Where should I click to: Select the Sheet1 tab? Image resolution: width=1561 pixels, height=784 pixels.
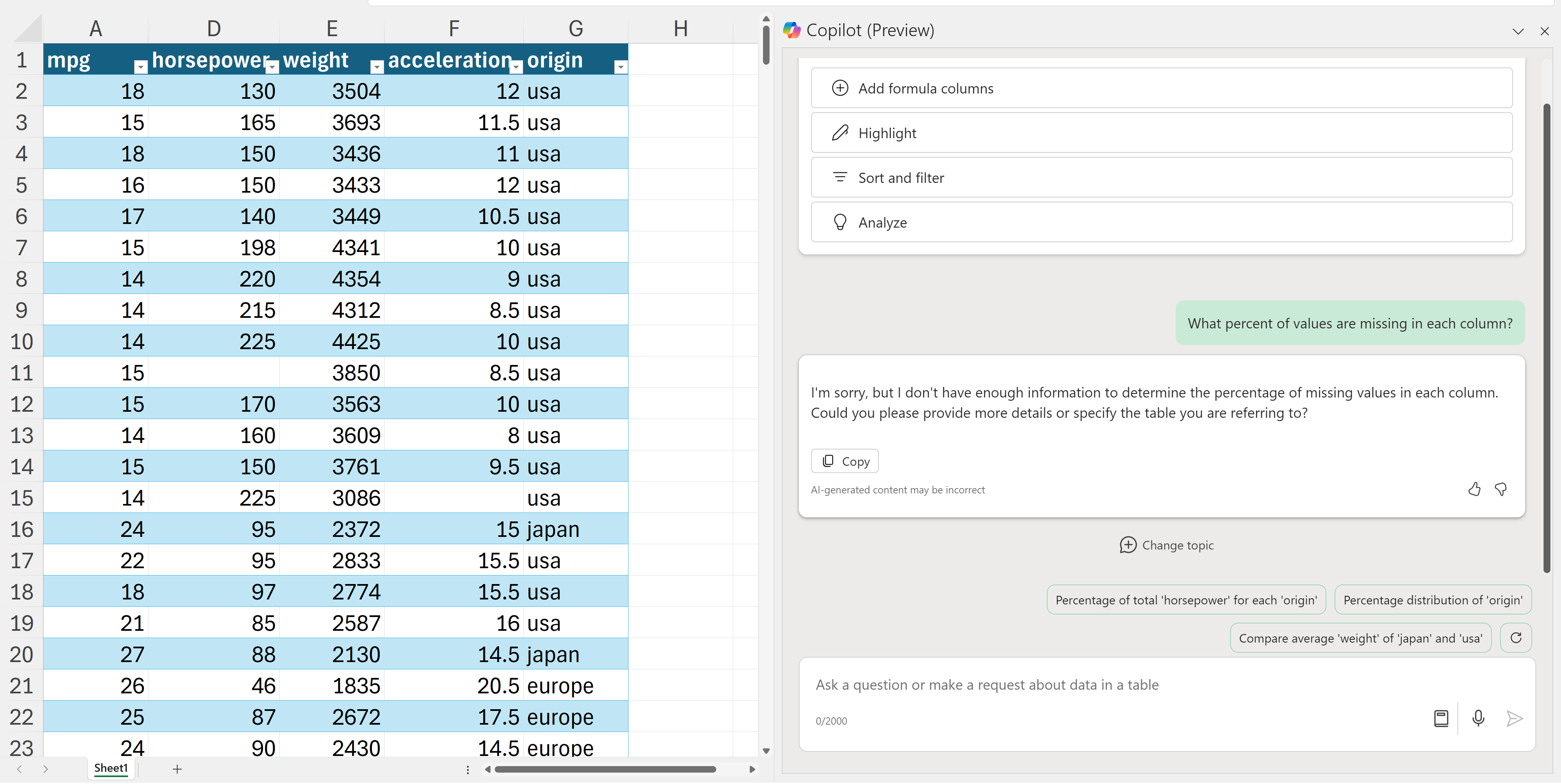111,768
